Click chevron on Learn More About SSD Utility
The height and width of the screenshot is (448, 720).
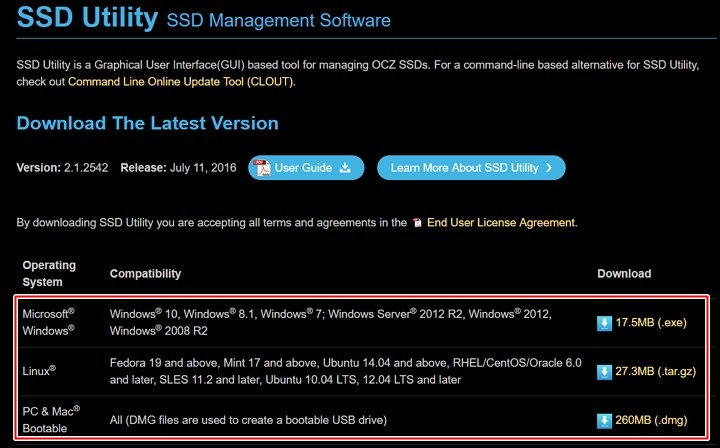click(x=549, y=168)
